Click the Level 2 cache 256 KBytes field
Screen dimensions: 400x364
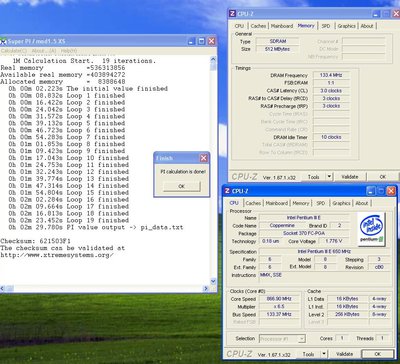coord(347,314)
